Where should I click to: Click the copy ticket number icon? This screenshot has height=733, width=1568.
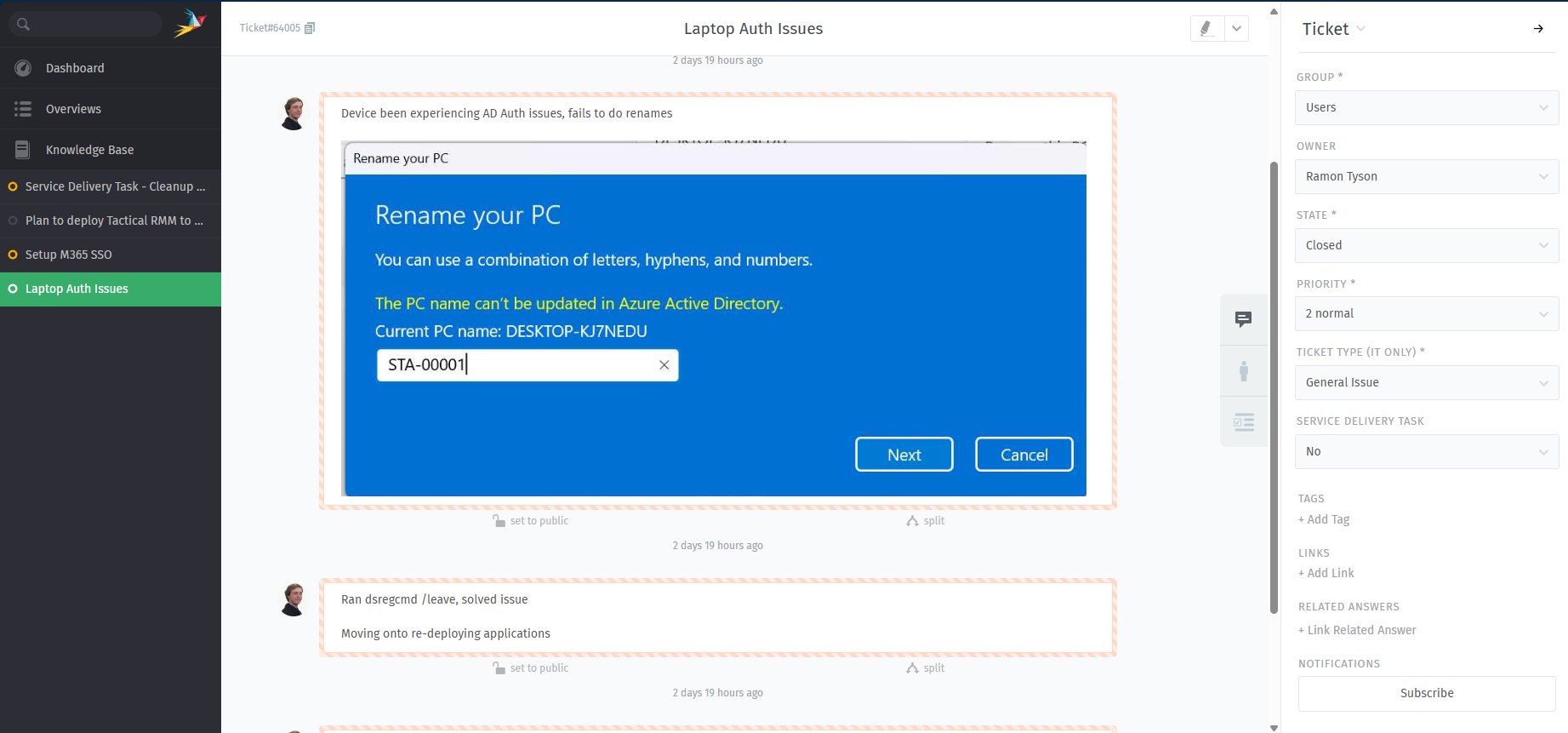310,28
